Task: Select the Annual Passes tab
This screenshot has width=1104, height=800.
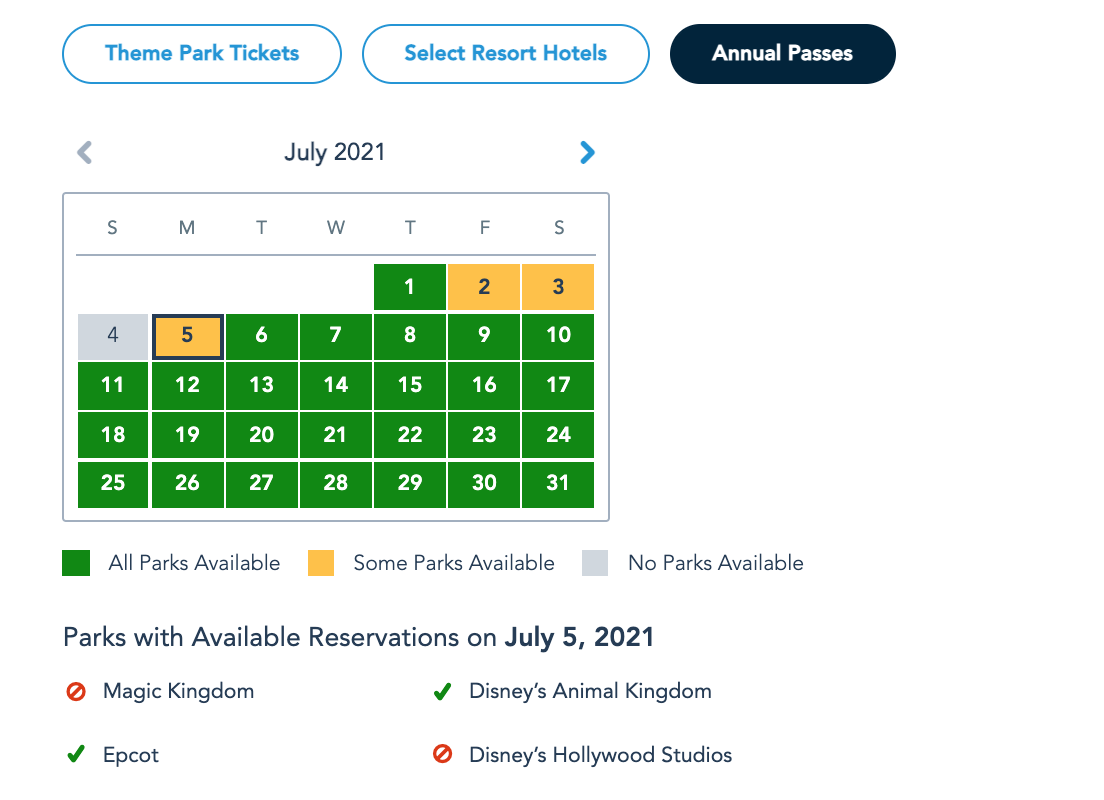Action: click(782, 54)
